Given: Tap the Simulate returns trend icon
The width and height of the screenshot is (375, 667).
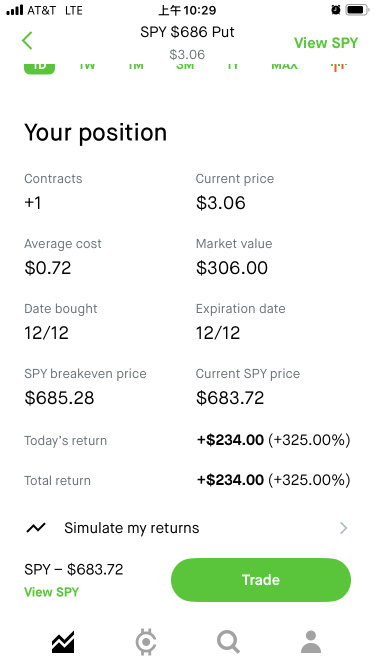Looking at the screenshot, I should point(36,528).
